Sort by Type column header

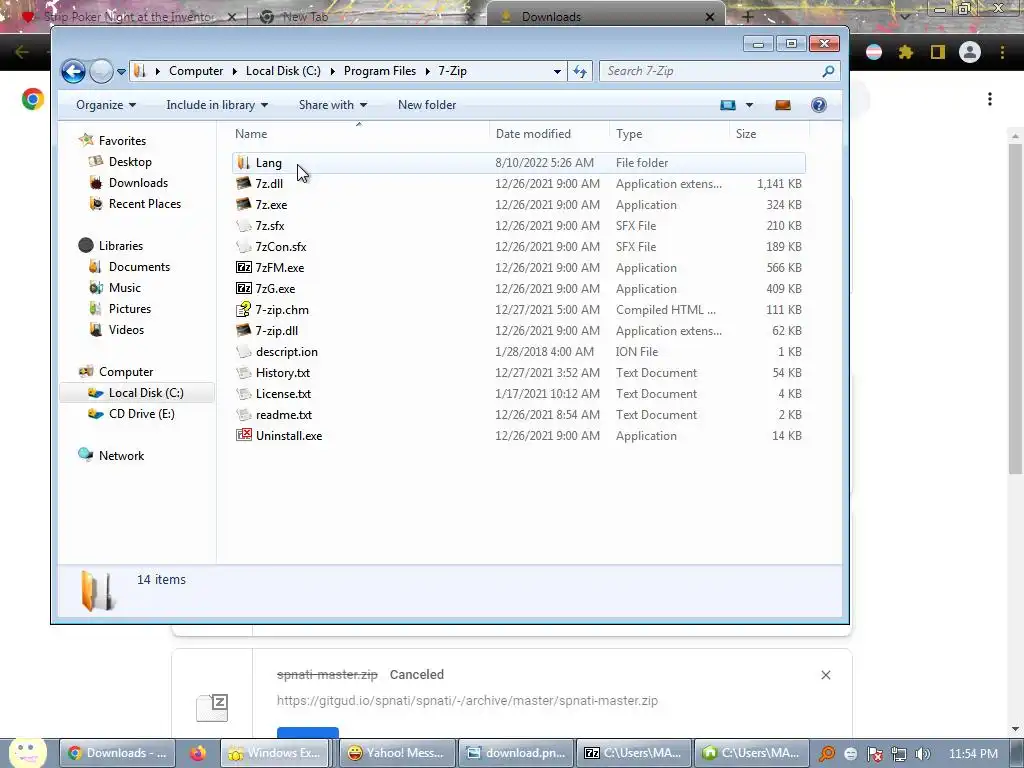[629, 134]
